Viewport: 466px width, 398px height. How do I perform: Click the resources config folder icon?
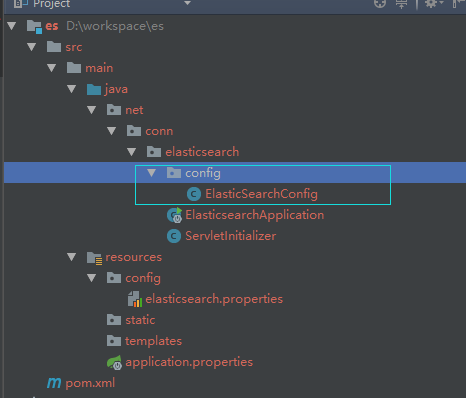(x=114, y=278)
